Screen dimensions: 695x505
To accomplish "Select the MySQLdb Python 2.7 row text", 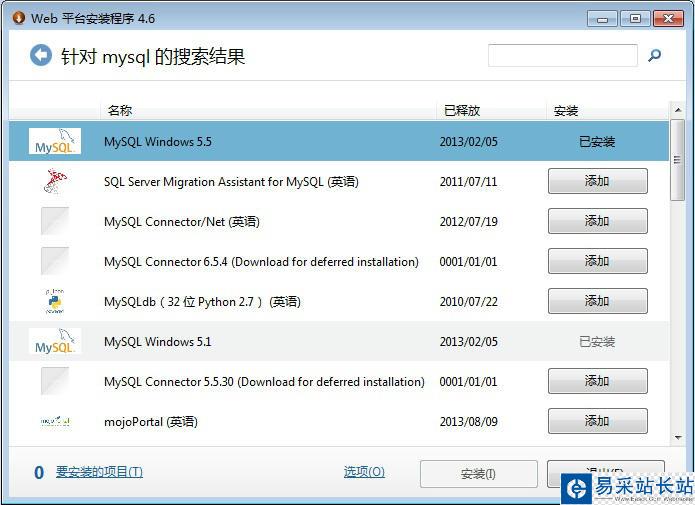I will [x=202, y=302].
